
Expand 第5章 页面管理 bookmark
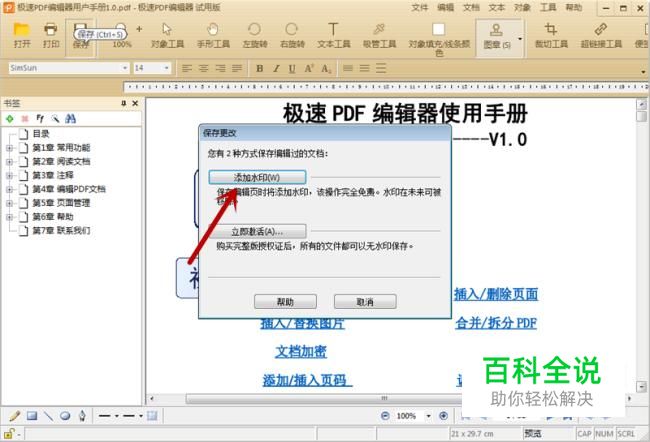coord(9,203)
